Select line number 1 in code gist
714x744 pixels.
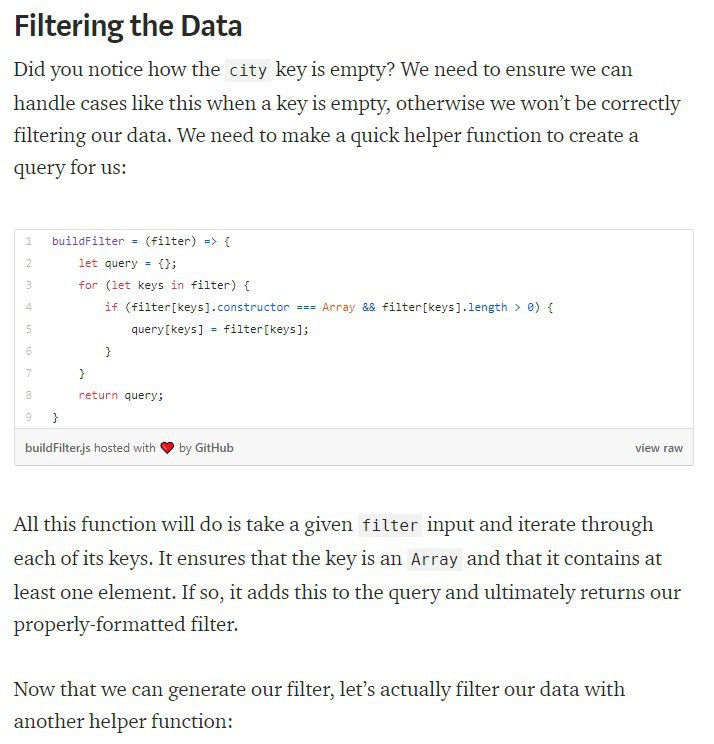coord(29,242)
